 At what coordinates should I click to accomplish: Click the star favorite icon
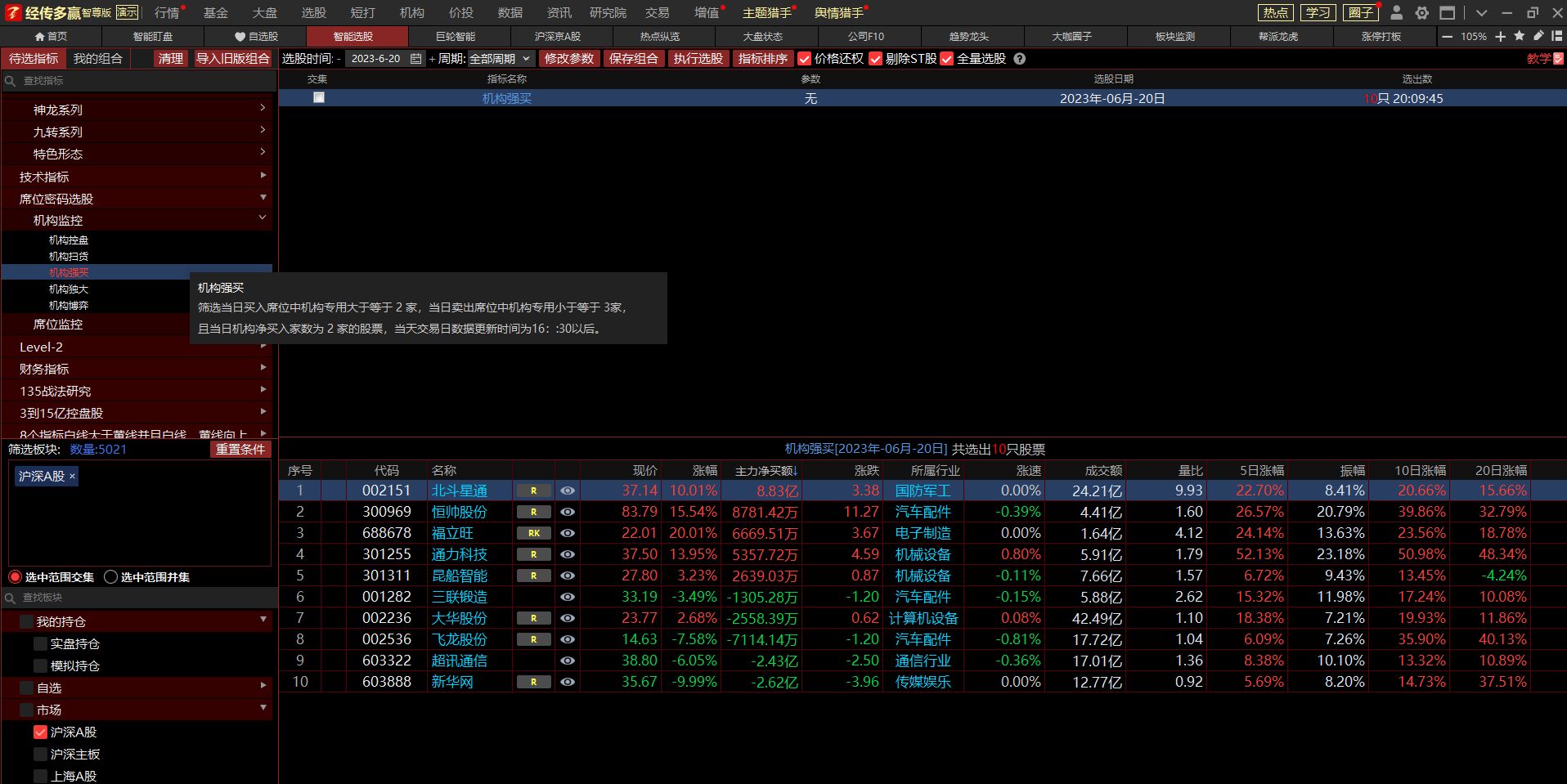coord(1520,36)
